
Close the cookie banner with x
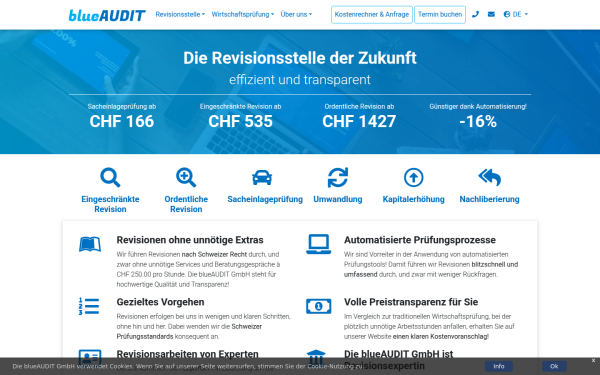click(x=593, y=360)
